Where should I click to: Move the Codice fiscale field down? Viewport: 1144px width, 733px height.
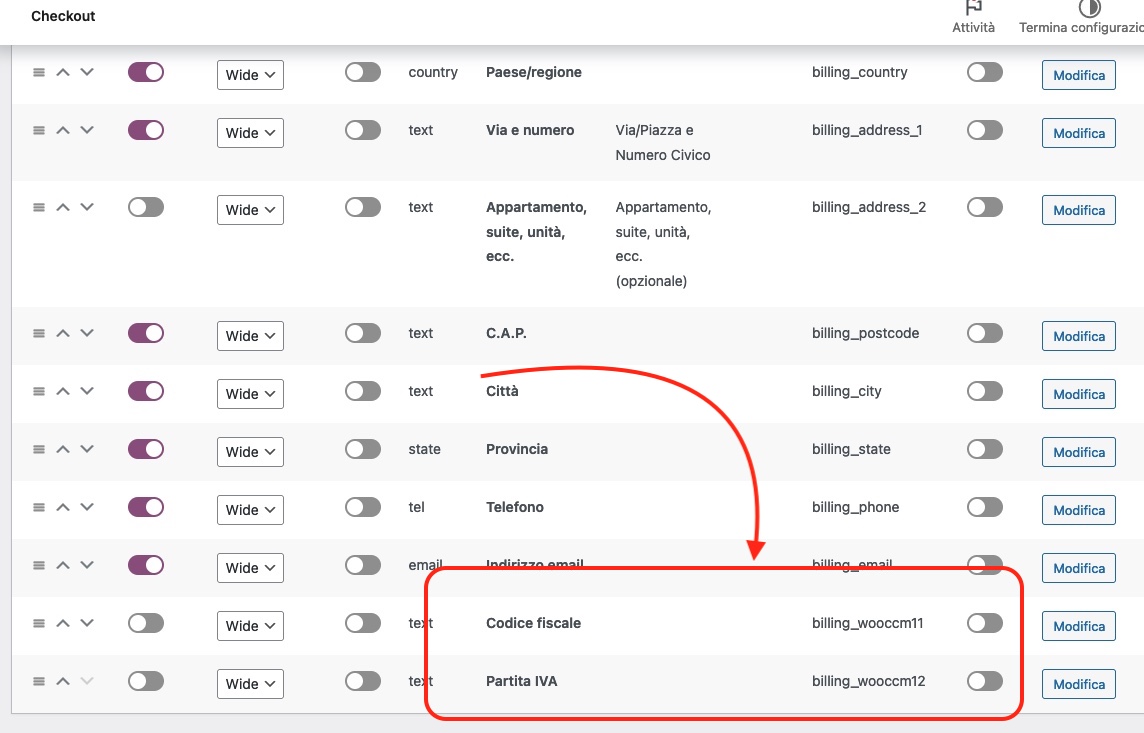tap(87, 624)
